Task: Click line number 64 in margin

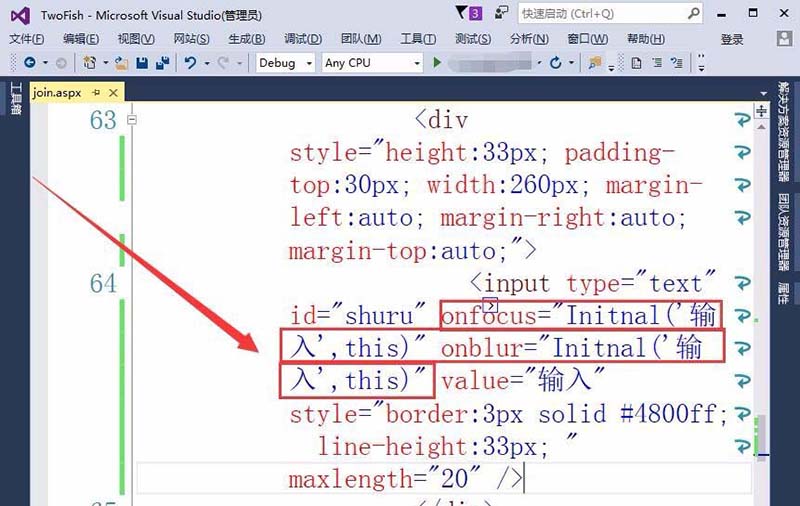Action: click(103, 284)
